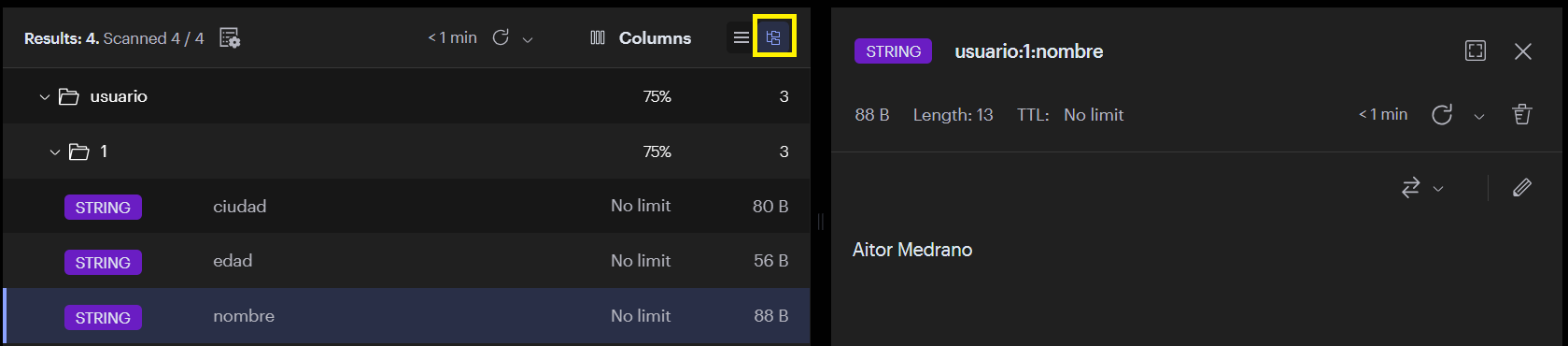Refresh the key list

click(501, 37)
